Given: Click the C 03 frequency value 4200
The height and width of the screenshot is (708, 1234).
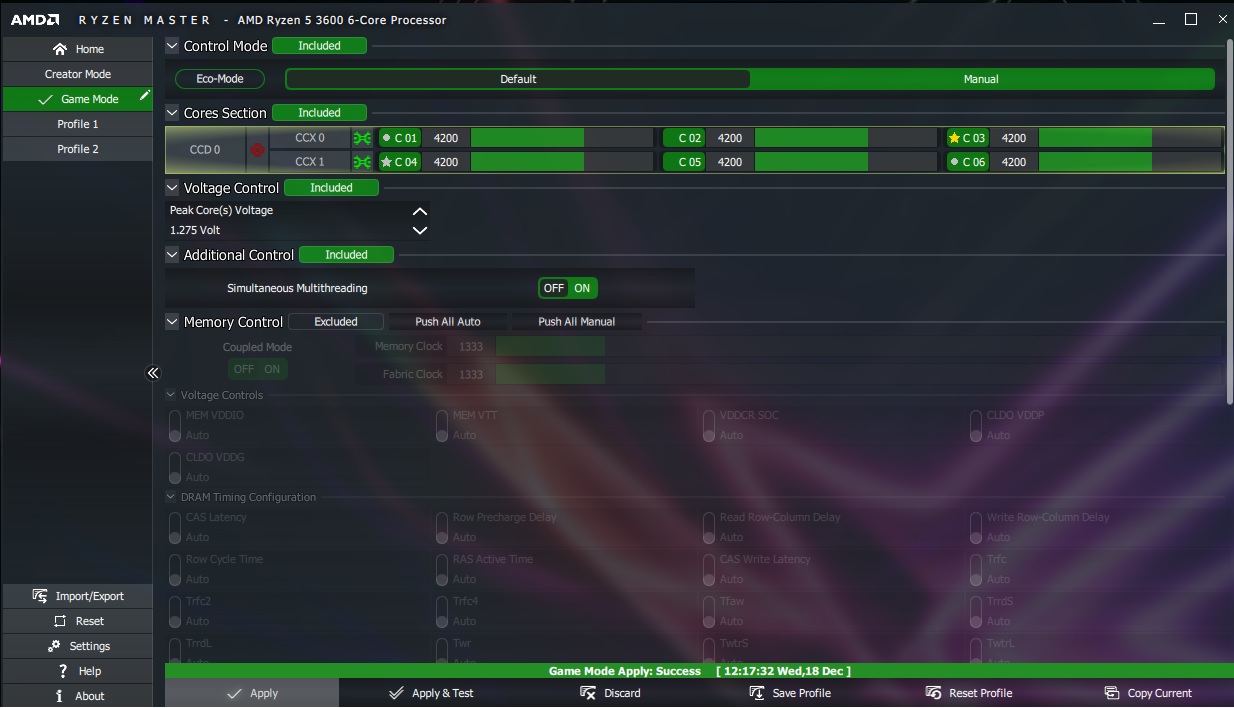Looking at the screenshot, I should click(x=1014, y=138).
